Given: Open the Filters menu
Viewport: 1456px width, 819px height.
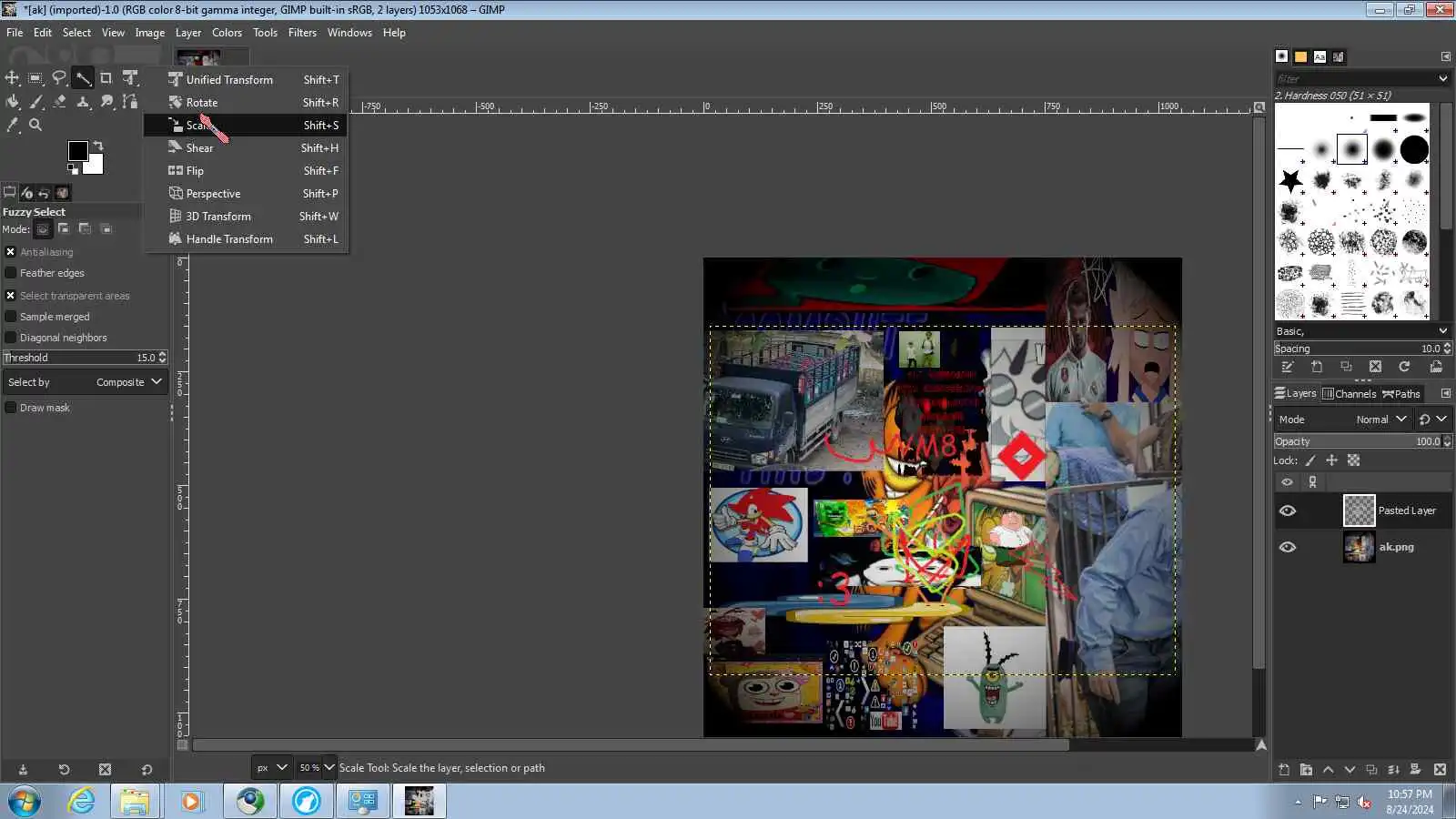Looking at the screenshot, I should pyautogui.click(x=302, y=33).
